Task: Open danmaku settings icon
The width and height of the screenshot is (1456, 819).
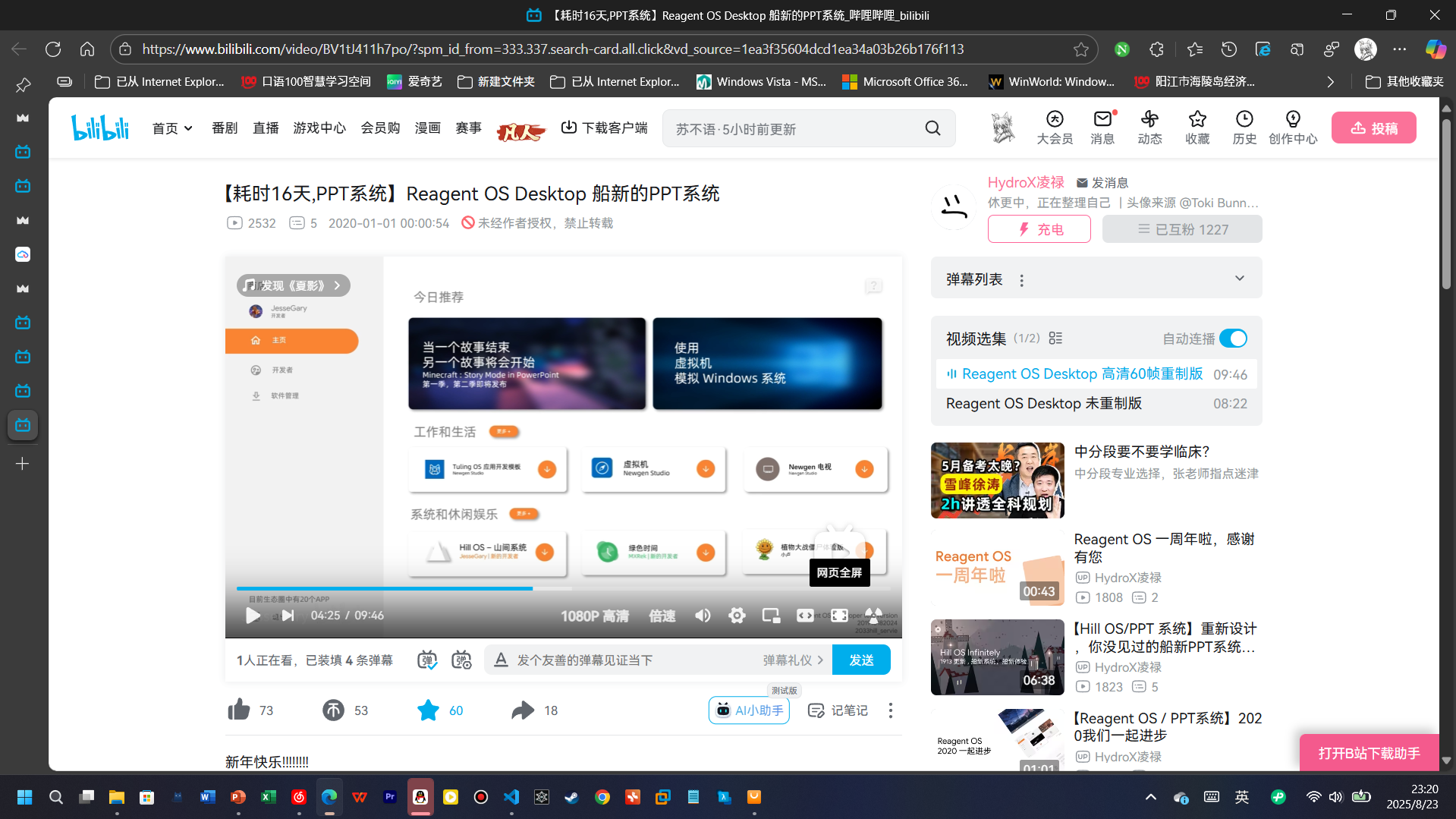Action: (461, 660)
